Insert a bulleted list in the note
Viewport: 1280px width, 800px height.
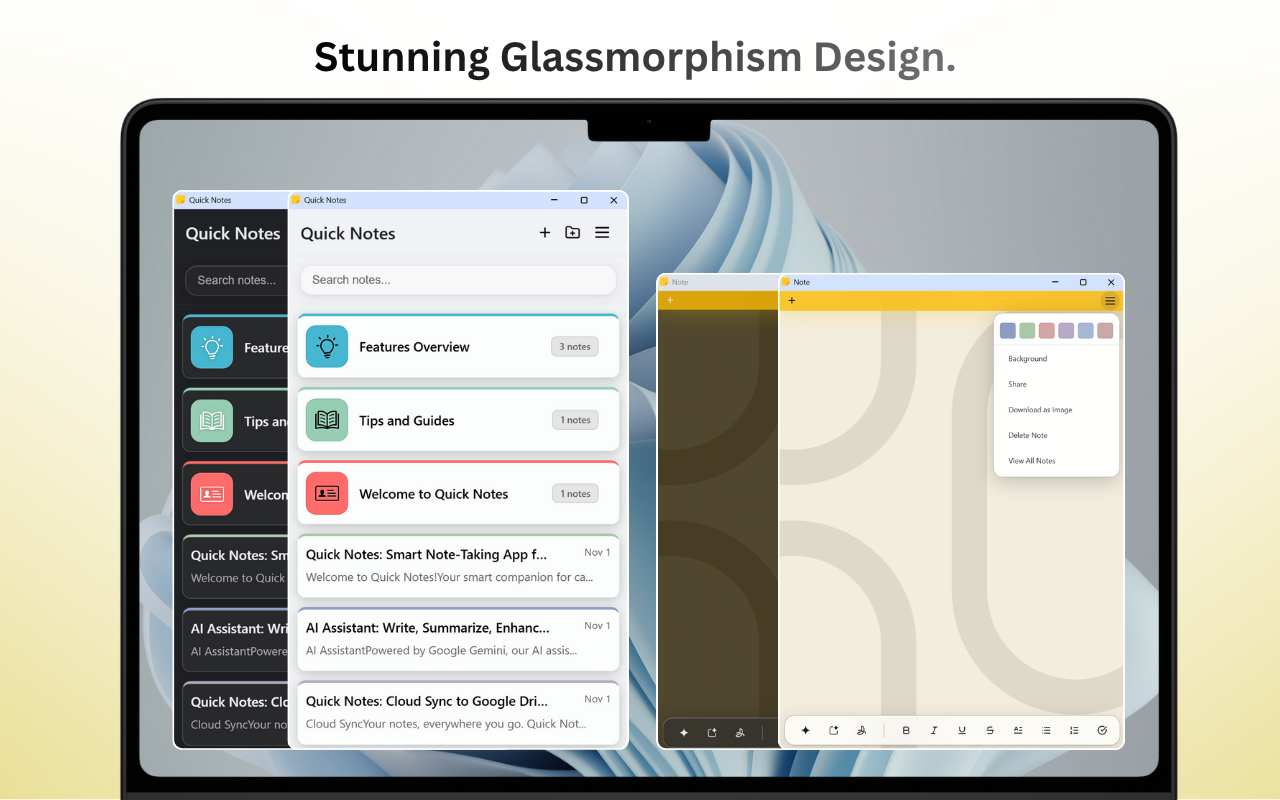coord(1046,731)
